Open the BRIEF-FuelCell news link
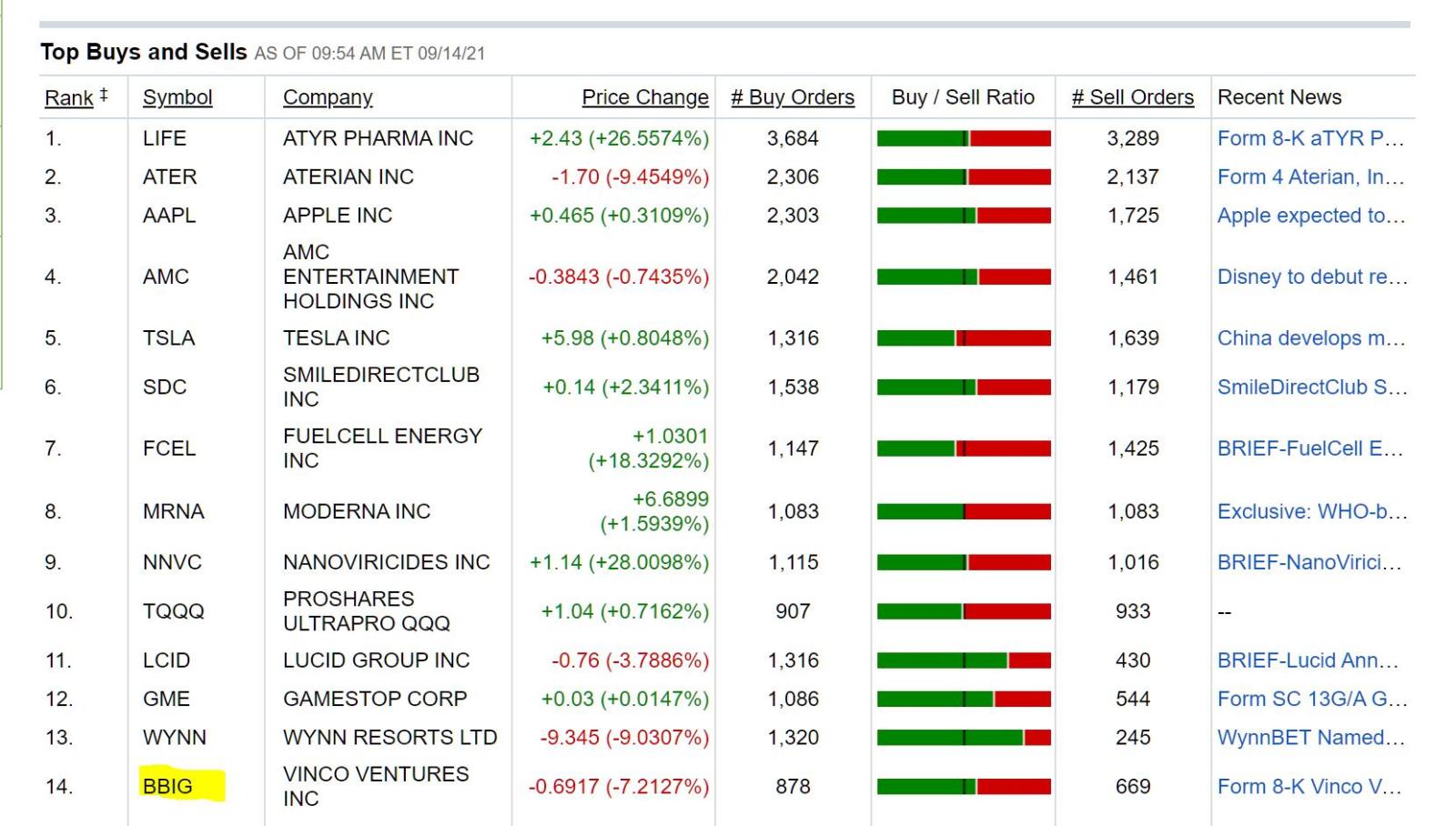Viewport: 1456px width, 826px height. point(1310,448)
